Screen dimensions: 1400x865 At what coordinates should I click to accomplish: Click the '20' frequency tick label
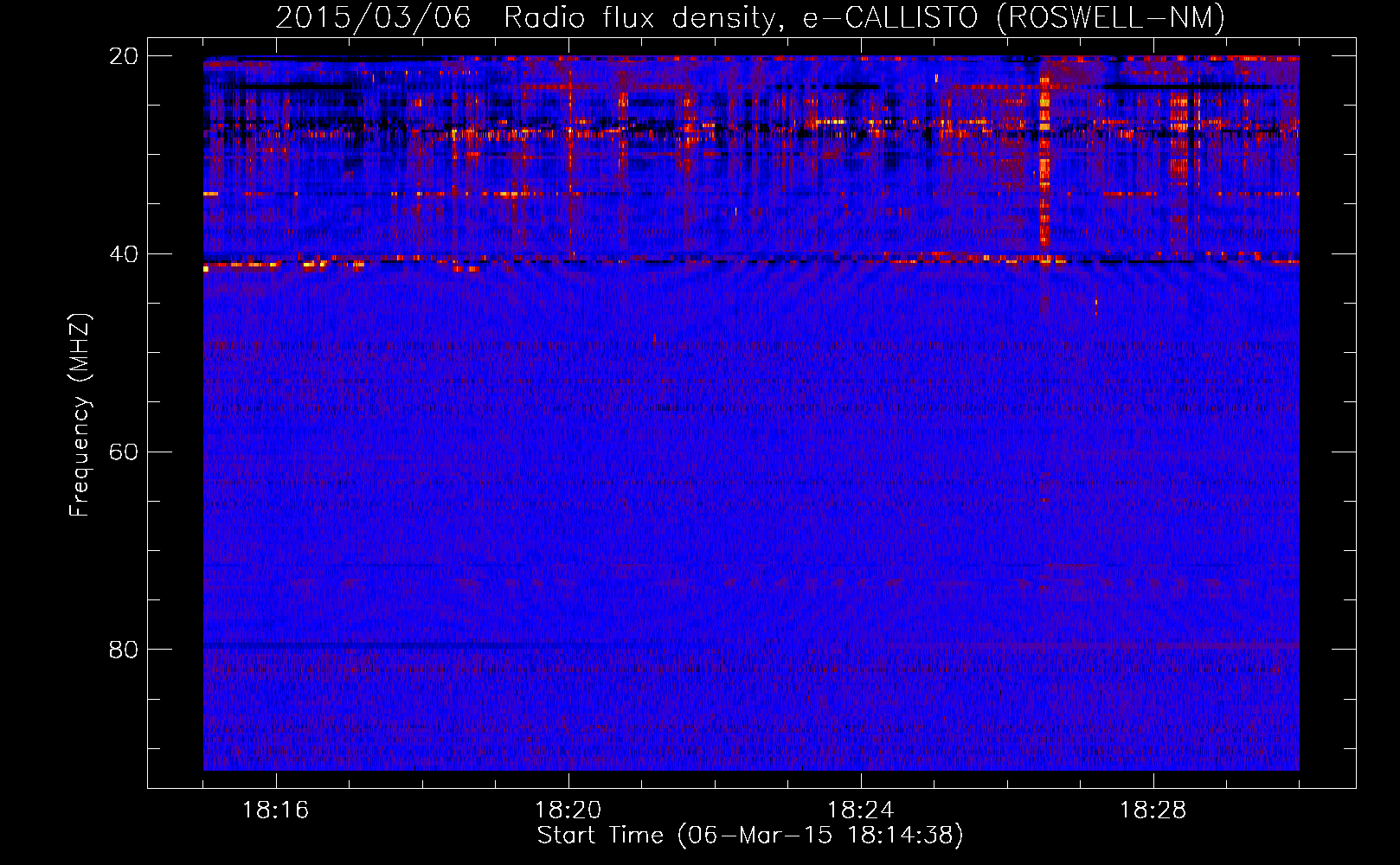click(x=124, y=56)
